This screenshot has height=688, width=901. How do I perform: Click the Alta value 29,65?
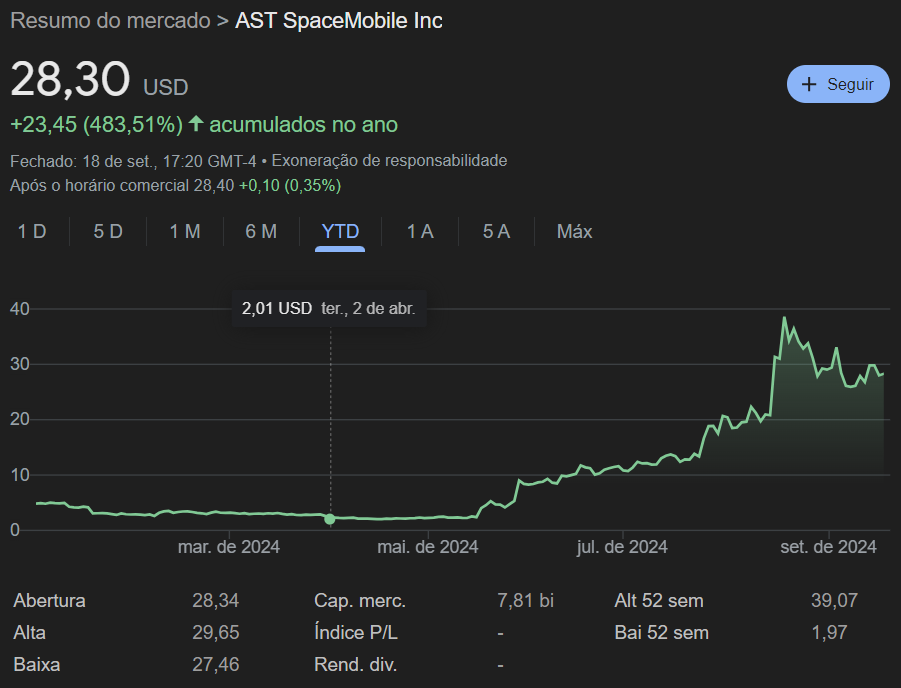[215, 633]
